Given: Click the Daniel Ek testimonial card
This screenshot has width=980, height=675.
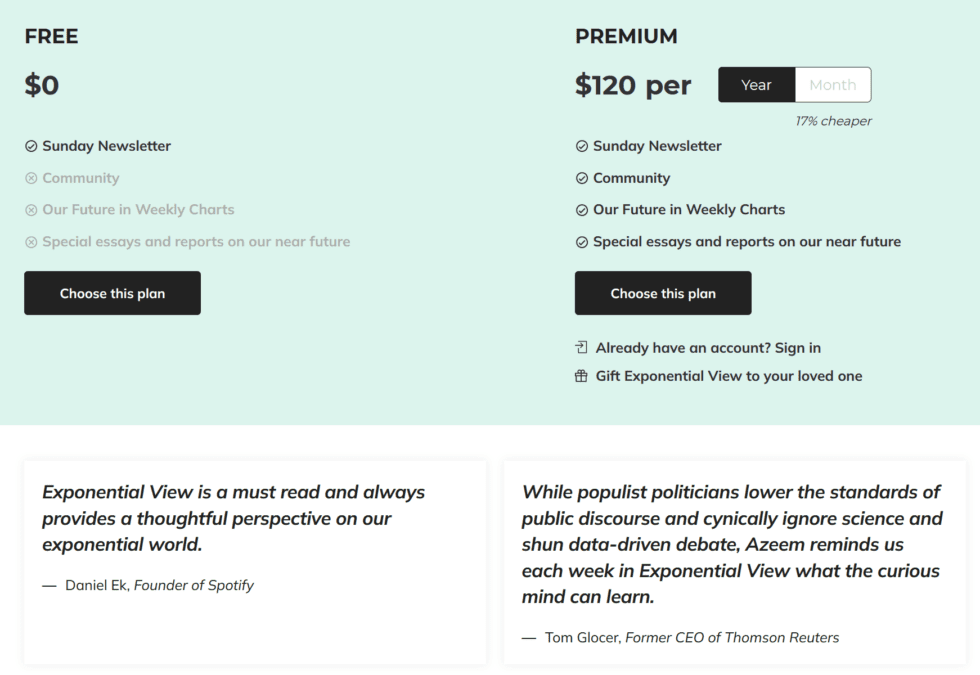Looking at the screenshot, I should [x=254, y=562].
